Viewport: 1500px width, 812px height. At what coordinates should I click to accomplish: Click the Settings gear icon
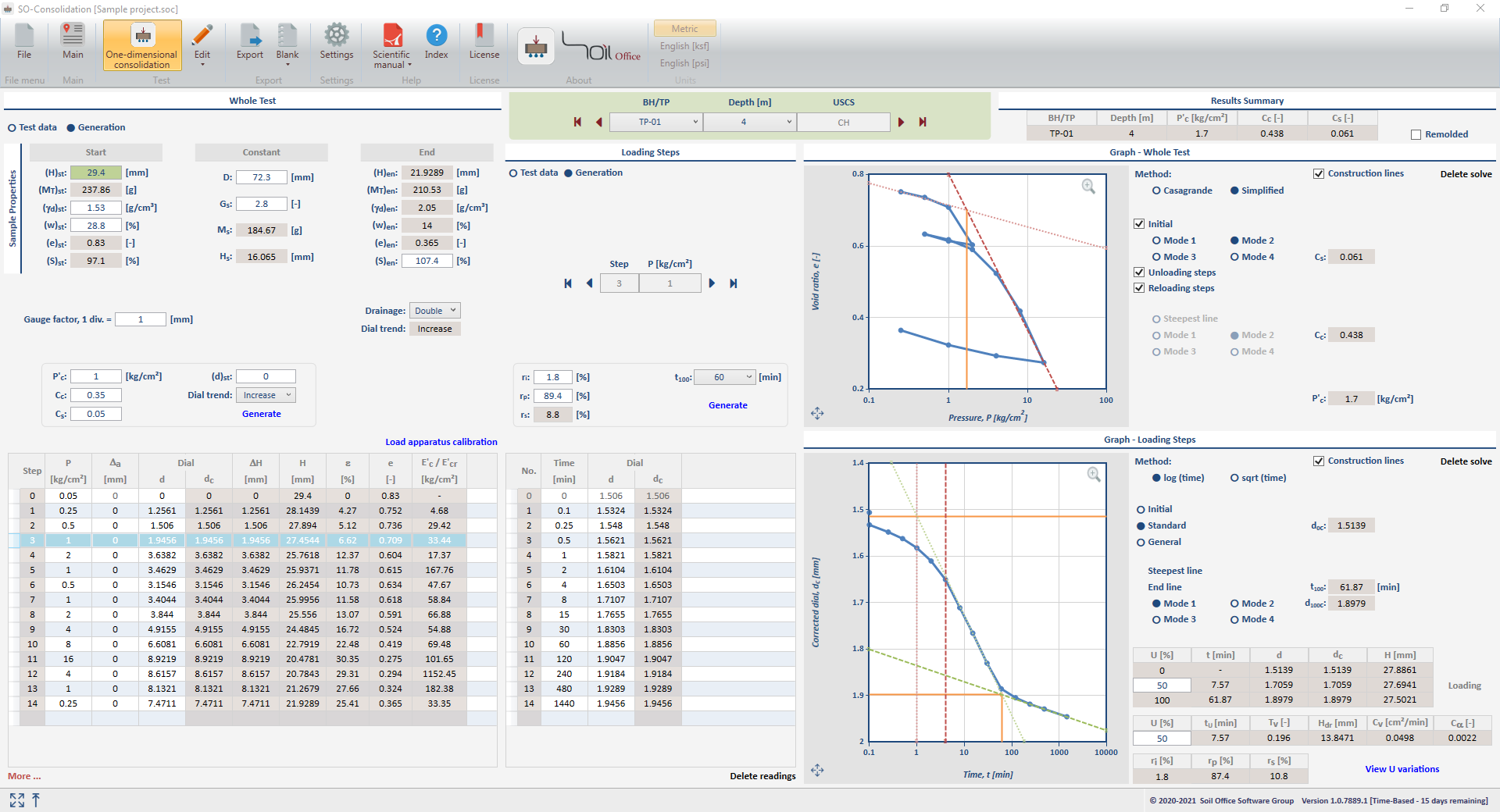tap(337, 36)
